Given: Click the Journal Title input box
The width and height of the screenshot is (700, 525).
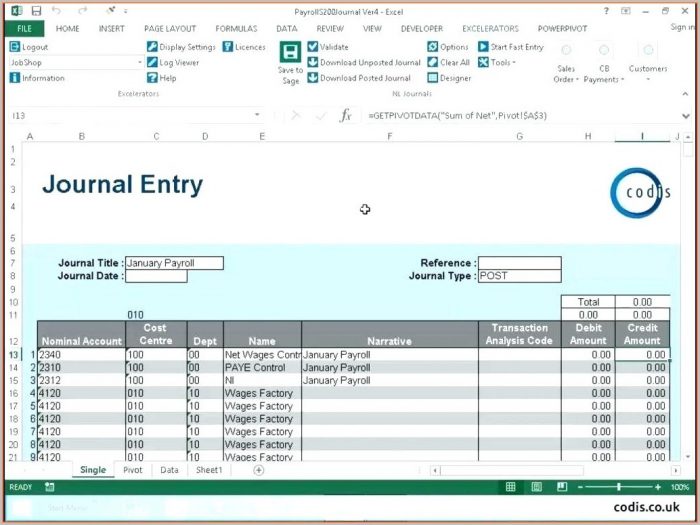Looking at the screenshot, I should point(175,263).
